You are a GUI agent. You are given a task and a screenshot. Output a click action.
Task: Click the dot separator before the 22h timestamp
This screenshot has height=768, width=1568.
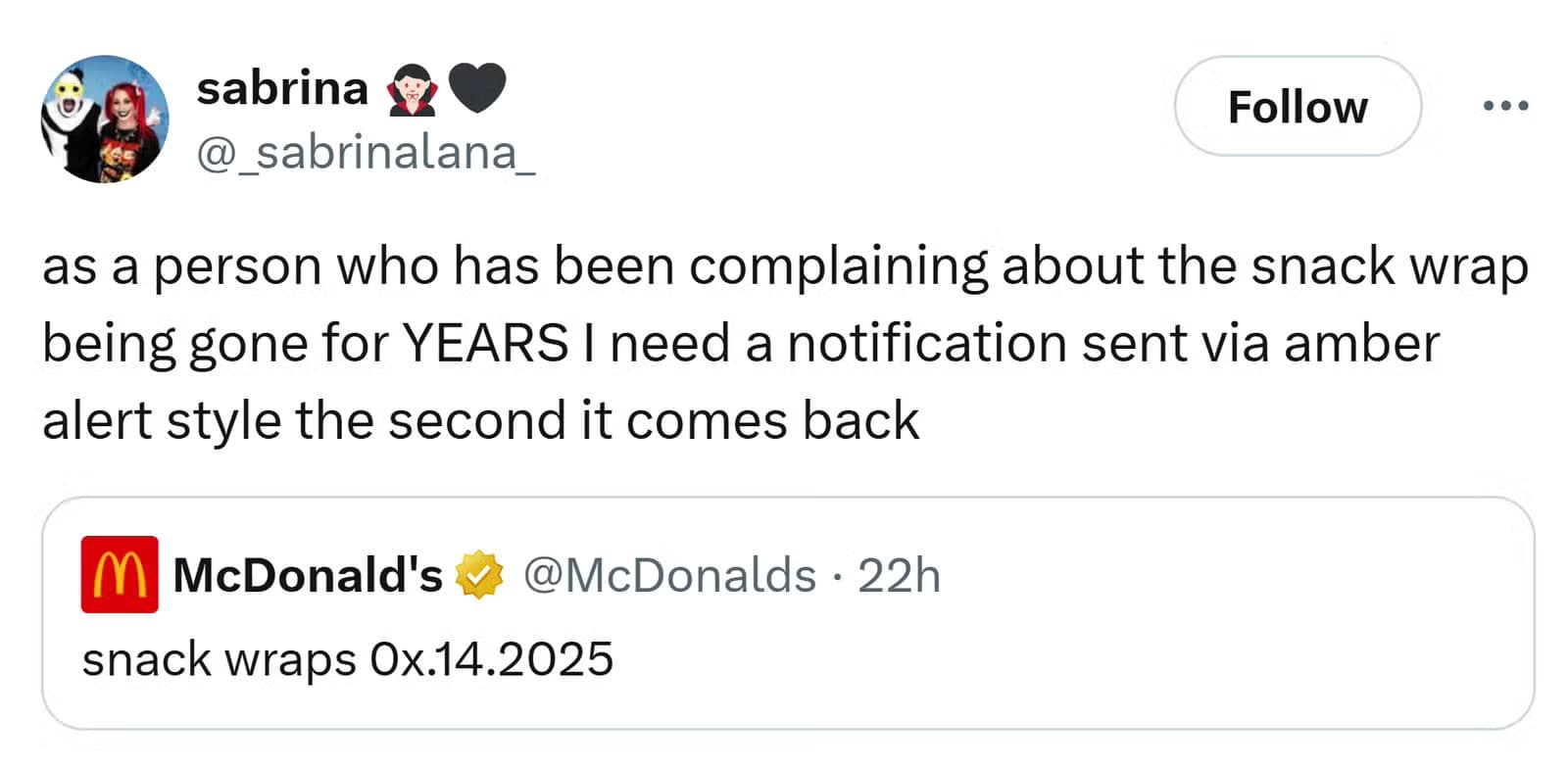pos(838,577)
